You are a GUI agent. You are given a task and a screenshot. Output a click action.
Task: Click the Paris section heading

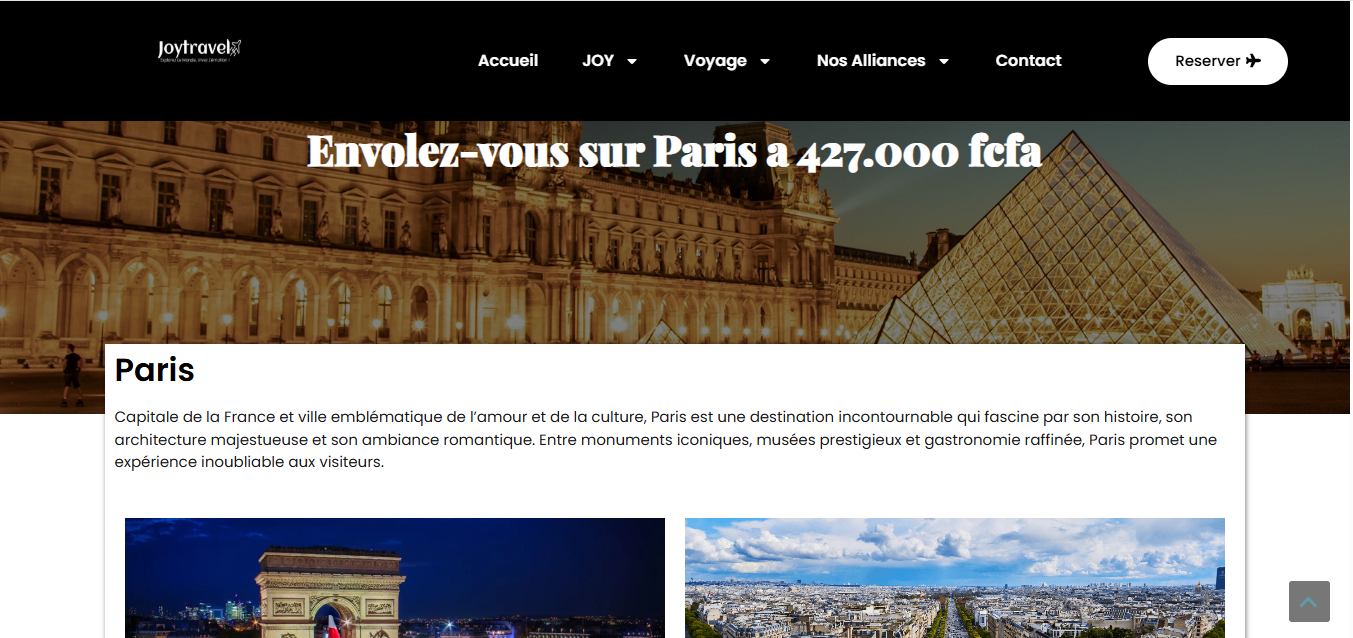click(155, 370)
